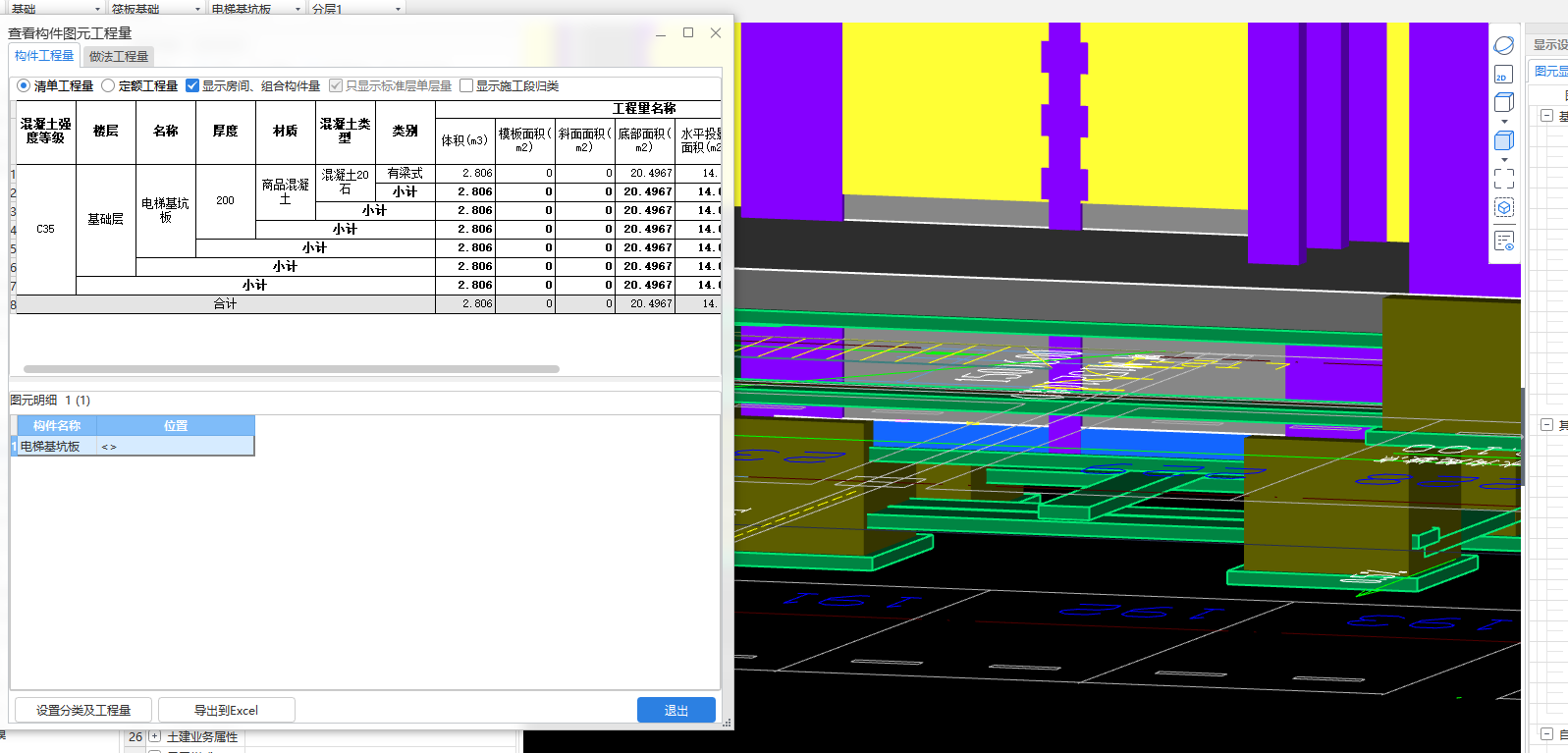Click the thickness 200 cell
Screen dimensions: 1568x753
coord(226,201)
